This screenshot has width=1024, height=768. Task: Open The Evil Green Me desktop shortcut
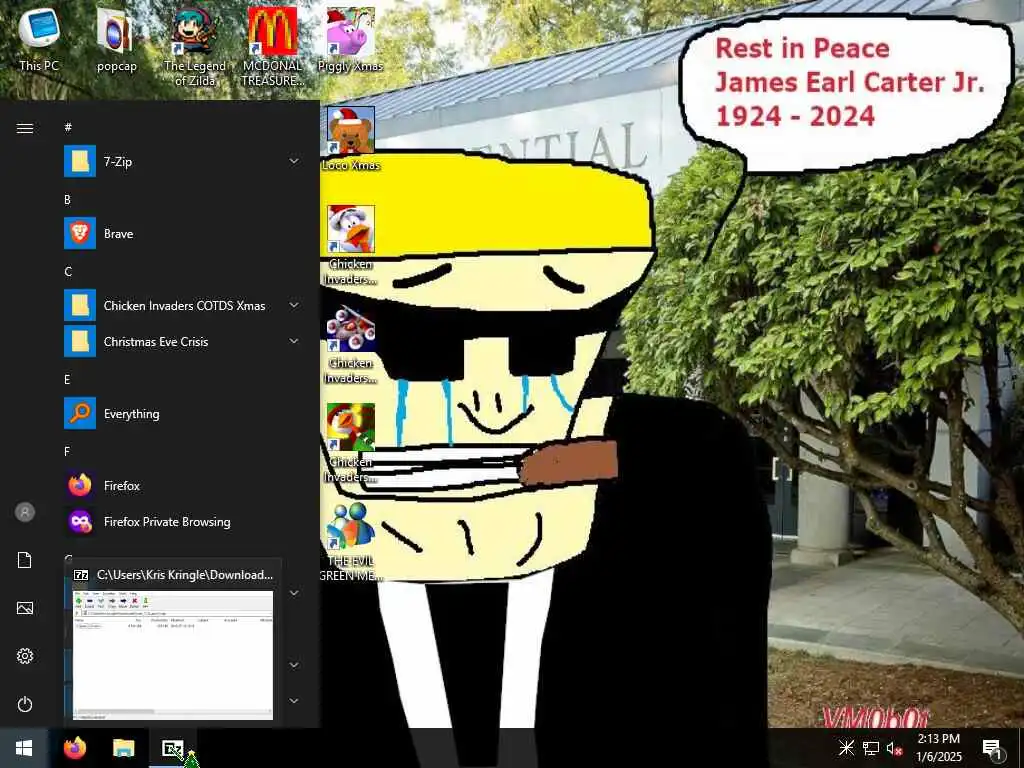[x=351, y=542]
